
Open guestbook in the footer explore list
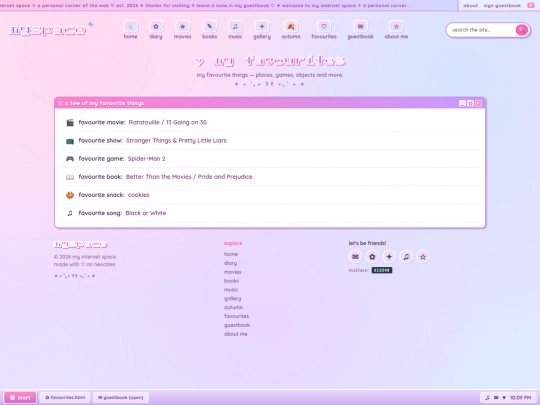[x=237, y=325]
